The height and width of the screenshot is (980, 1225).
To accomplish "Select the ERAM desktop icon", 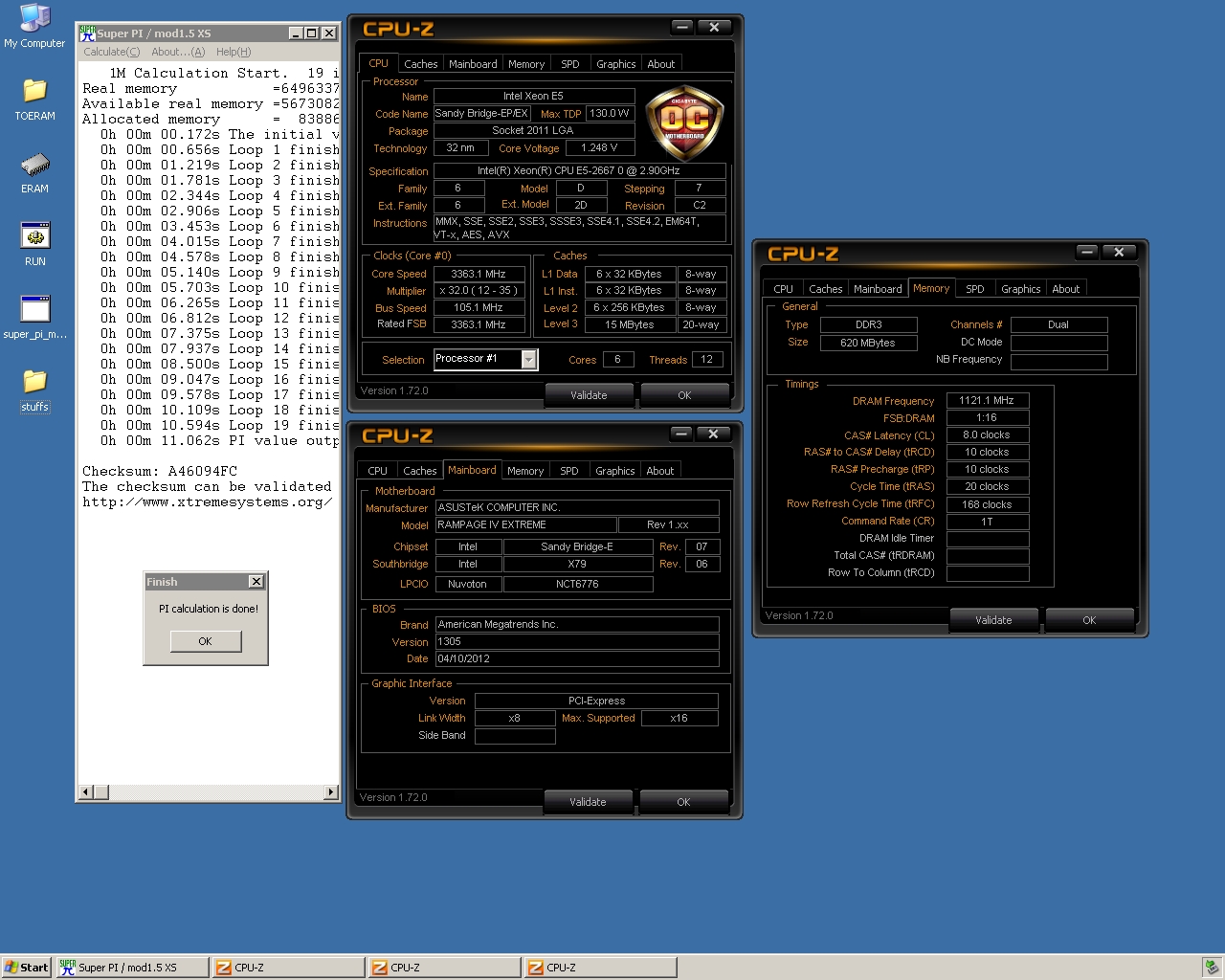I will pos(34,172).
